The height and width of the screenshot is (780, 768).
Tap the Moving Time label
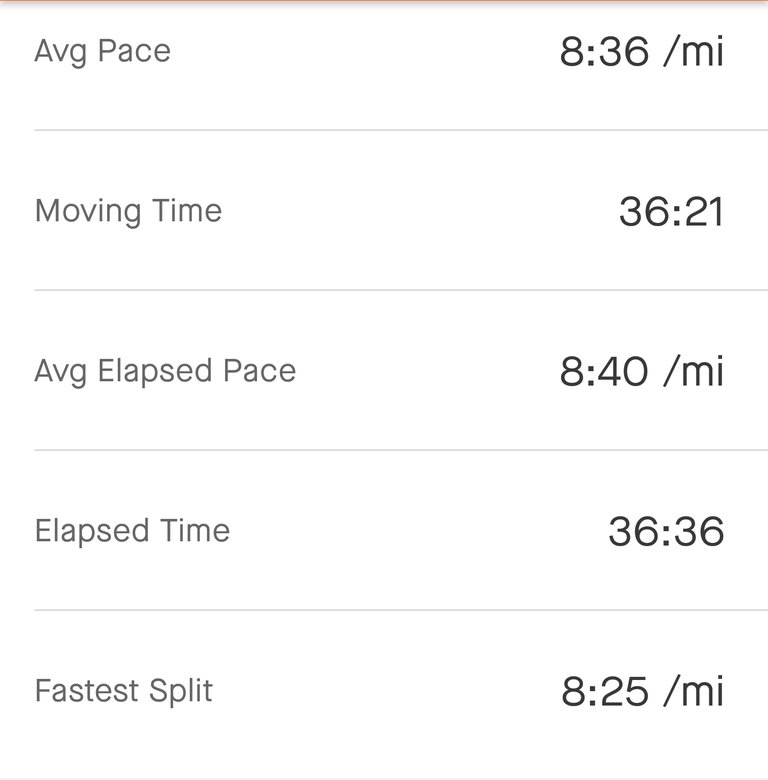(128, 211)
